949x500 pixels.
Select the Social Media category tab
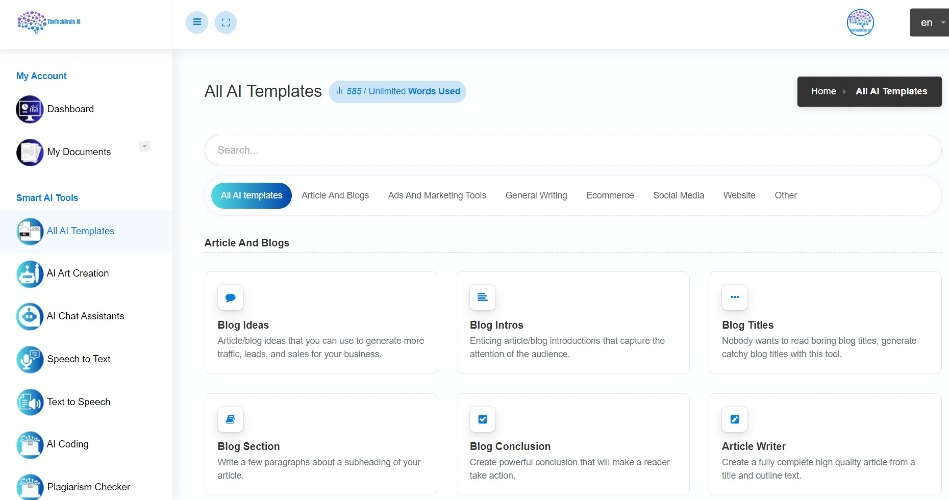[x=678, y=196]
